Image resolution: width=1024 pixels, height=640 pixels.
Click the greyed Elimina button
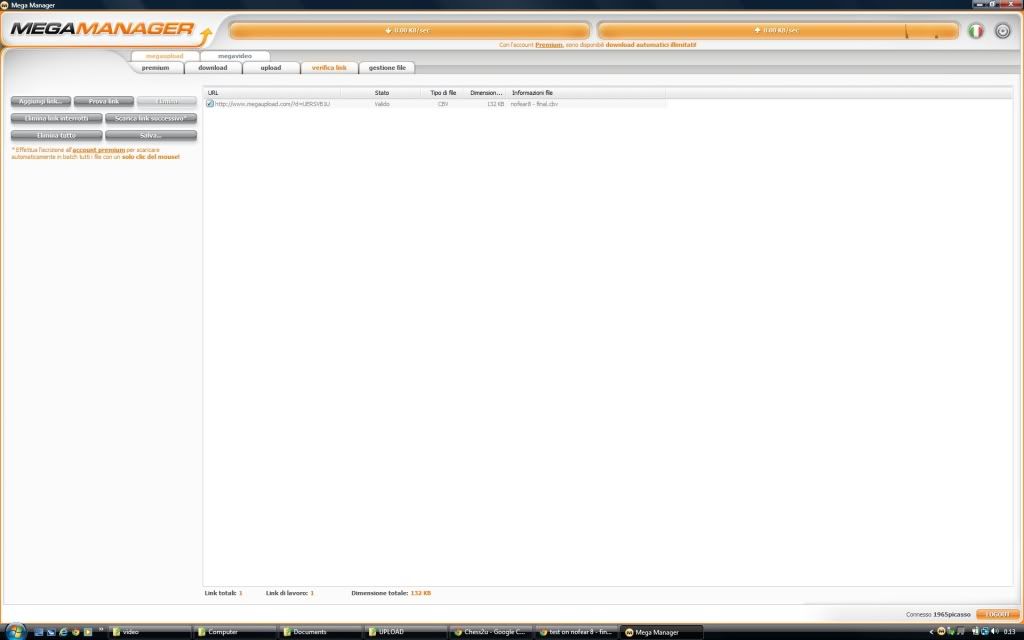click(167, 101)
